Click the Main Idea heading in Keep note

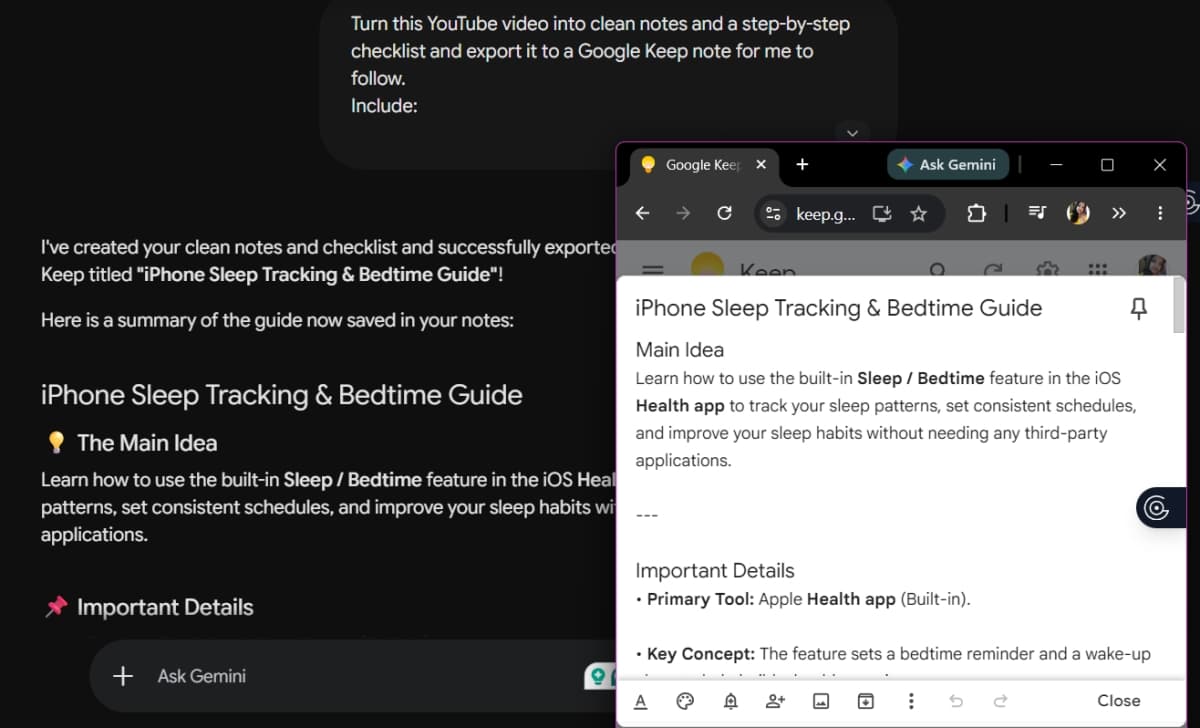coord(680,350)
